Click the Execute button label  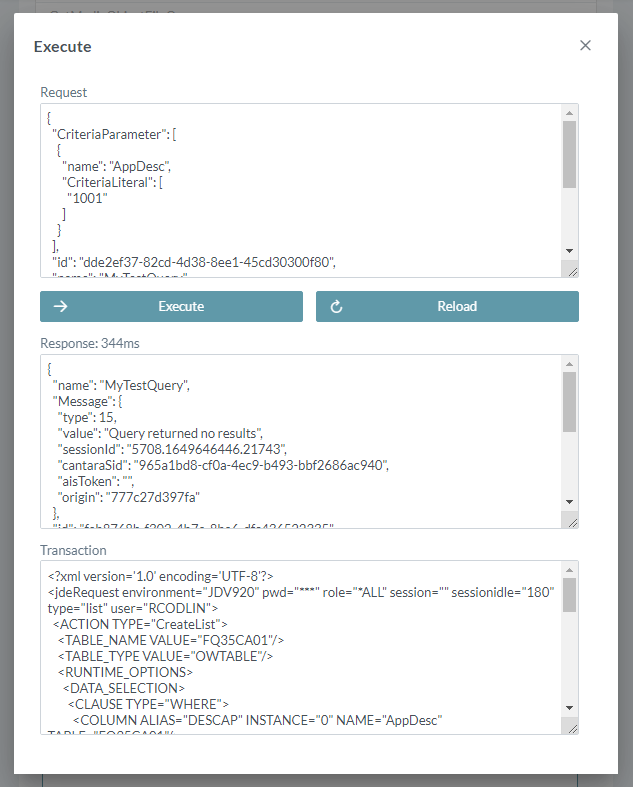pyautogui.click(x=181, y=307)
